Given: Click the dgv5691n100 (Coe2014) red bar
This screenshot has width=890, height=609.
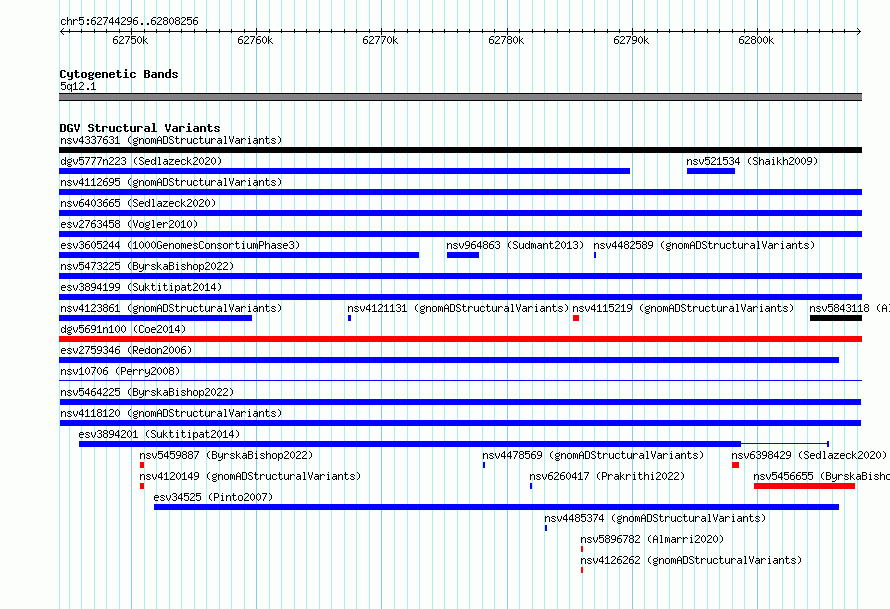Looking at the screenshot, I should pyautogui.click(x=460, y=339).
